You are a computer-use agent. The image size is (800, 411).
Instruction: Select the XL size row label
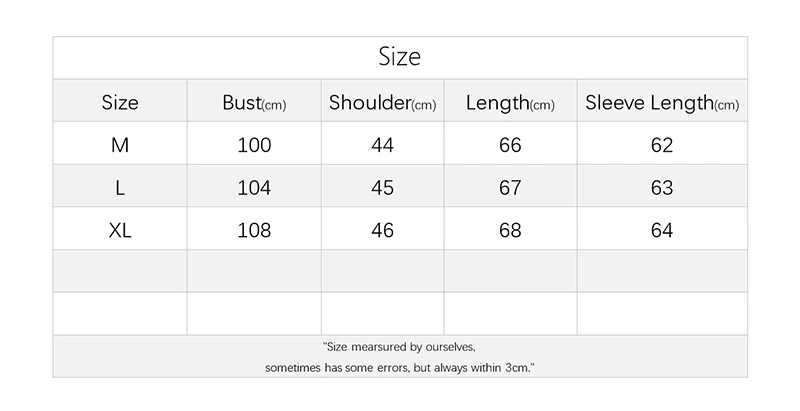tap(120, 230)
